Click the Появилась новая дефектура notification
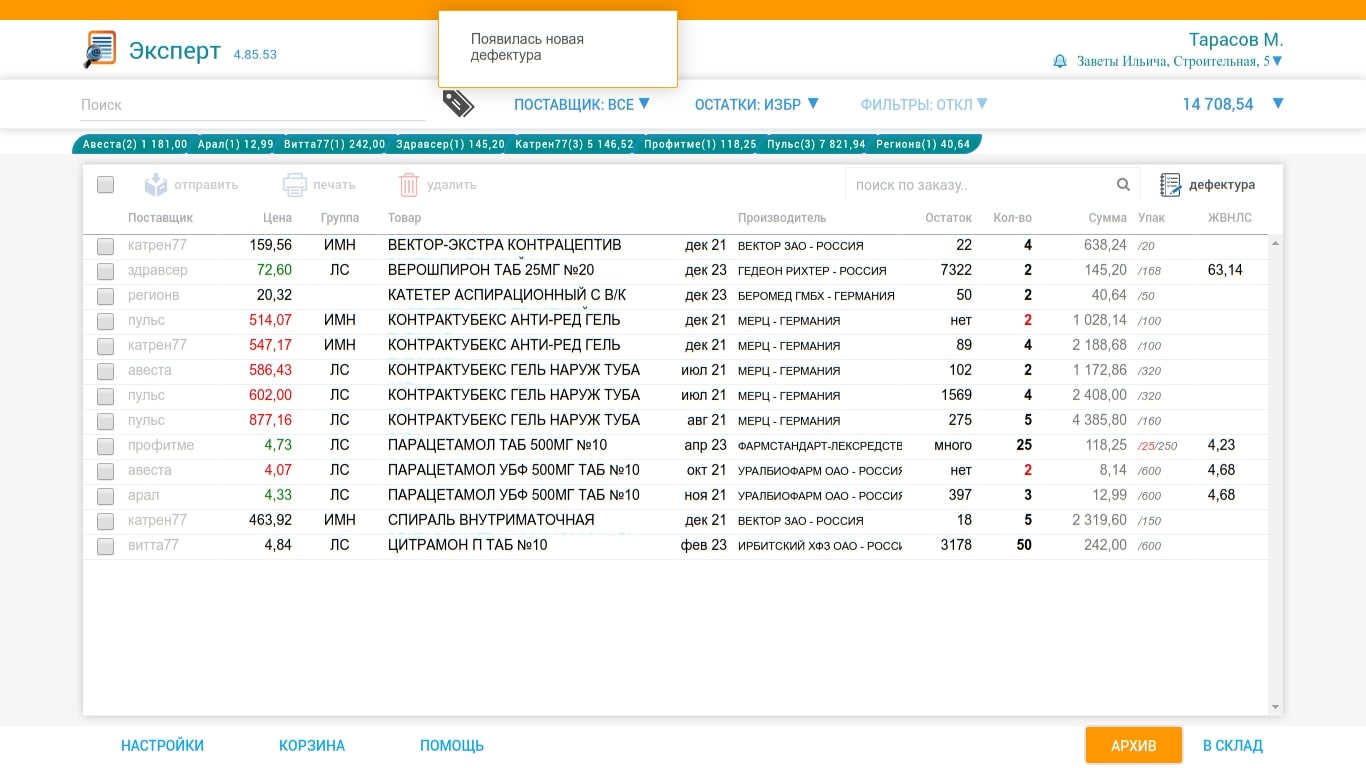 pos(558,48)
